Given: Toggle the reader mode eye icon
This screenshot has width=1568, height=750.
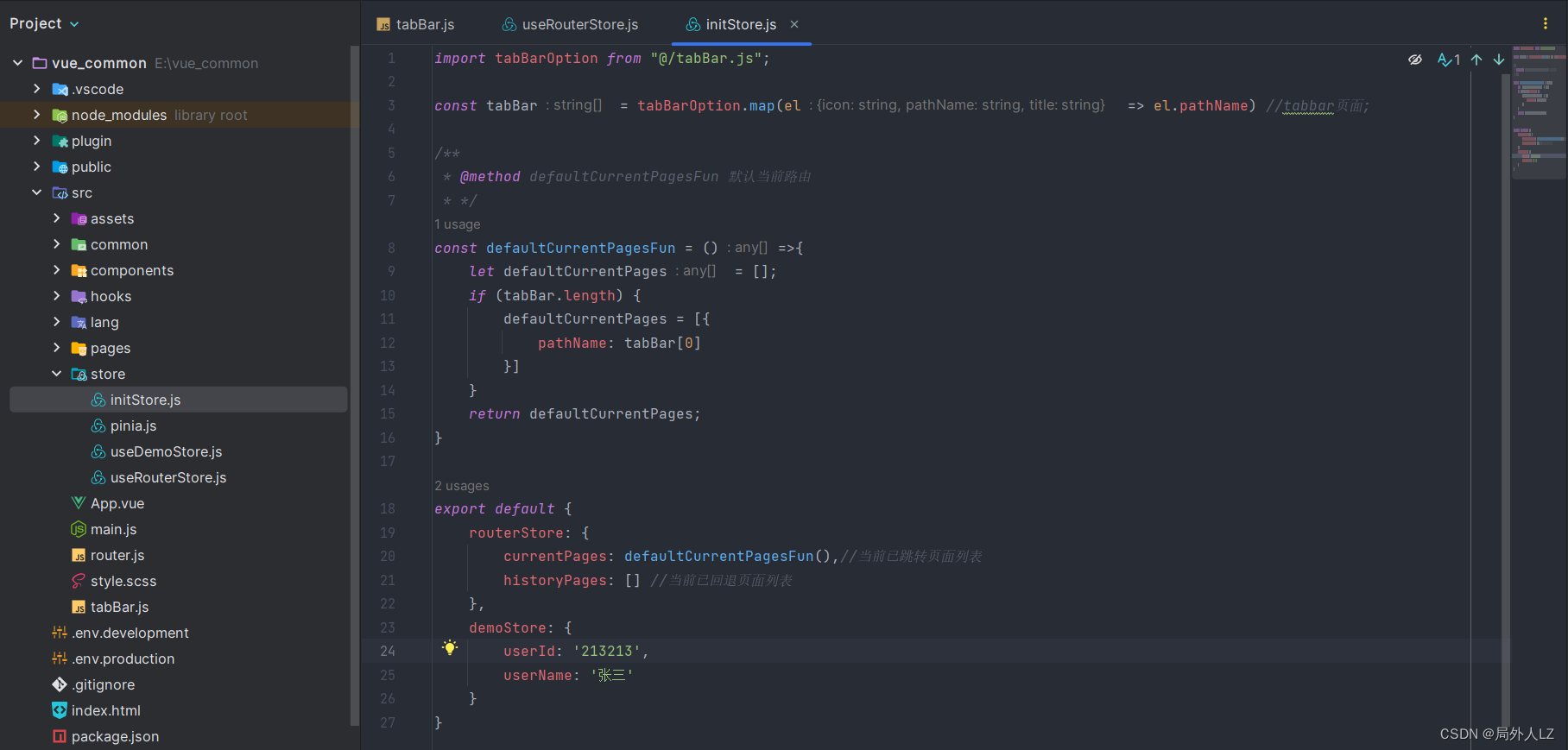Looking at the screenshot, I should point(1415,60).
